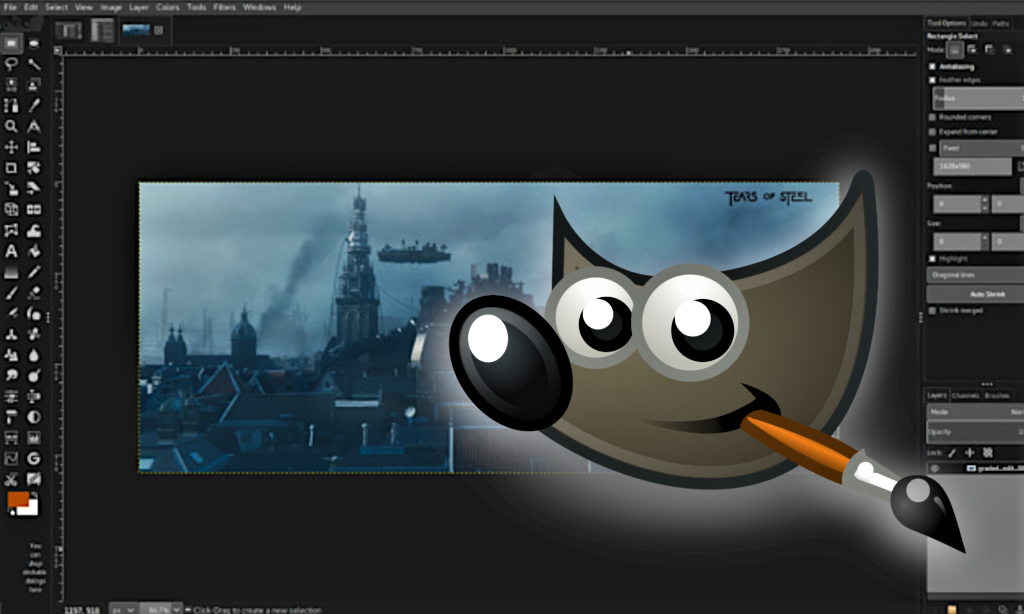1024x614 pixels.
Task: Enable the Shrink merged checkbox
Action: 933,310
